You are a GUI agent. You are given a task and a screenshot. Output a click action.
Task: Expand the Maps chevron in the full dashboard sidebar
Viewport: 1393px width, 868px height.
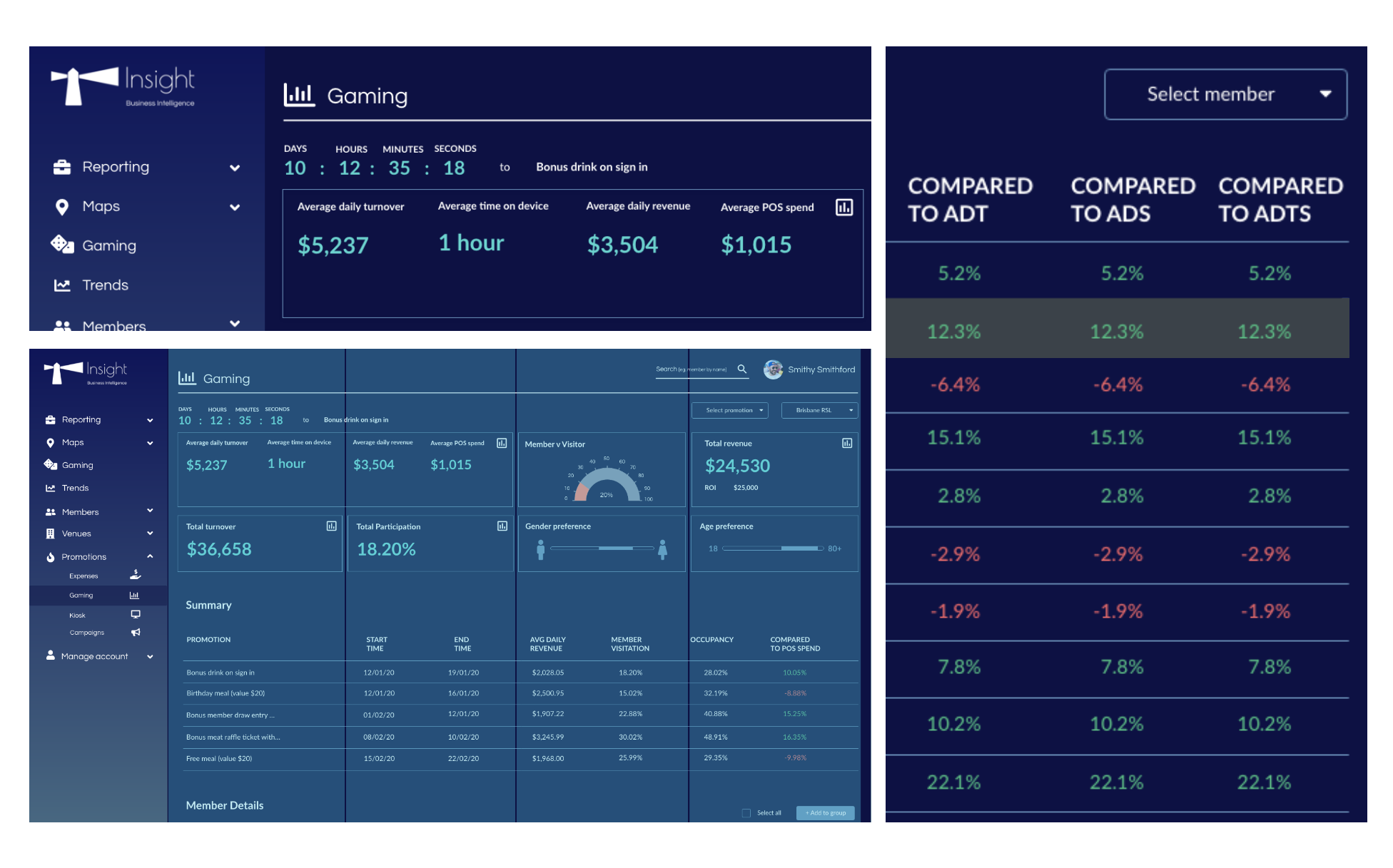tap(150, 443)
